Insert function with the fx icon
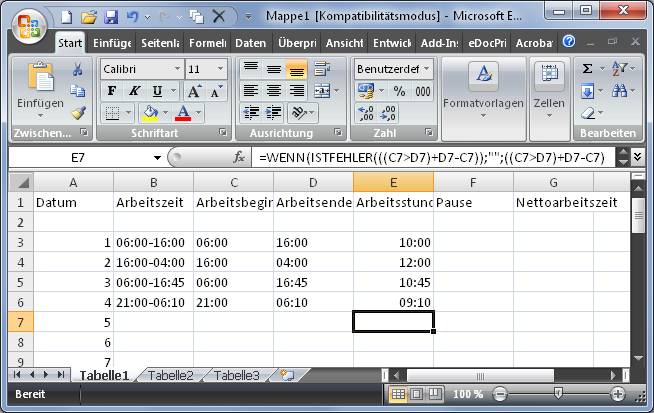Image resolution: width=654 pixels, height=413 pixels. pyautogui.click(x=239, y=157)
